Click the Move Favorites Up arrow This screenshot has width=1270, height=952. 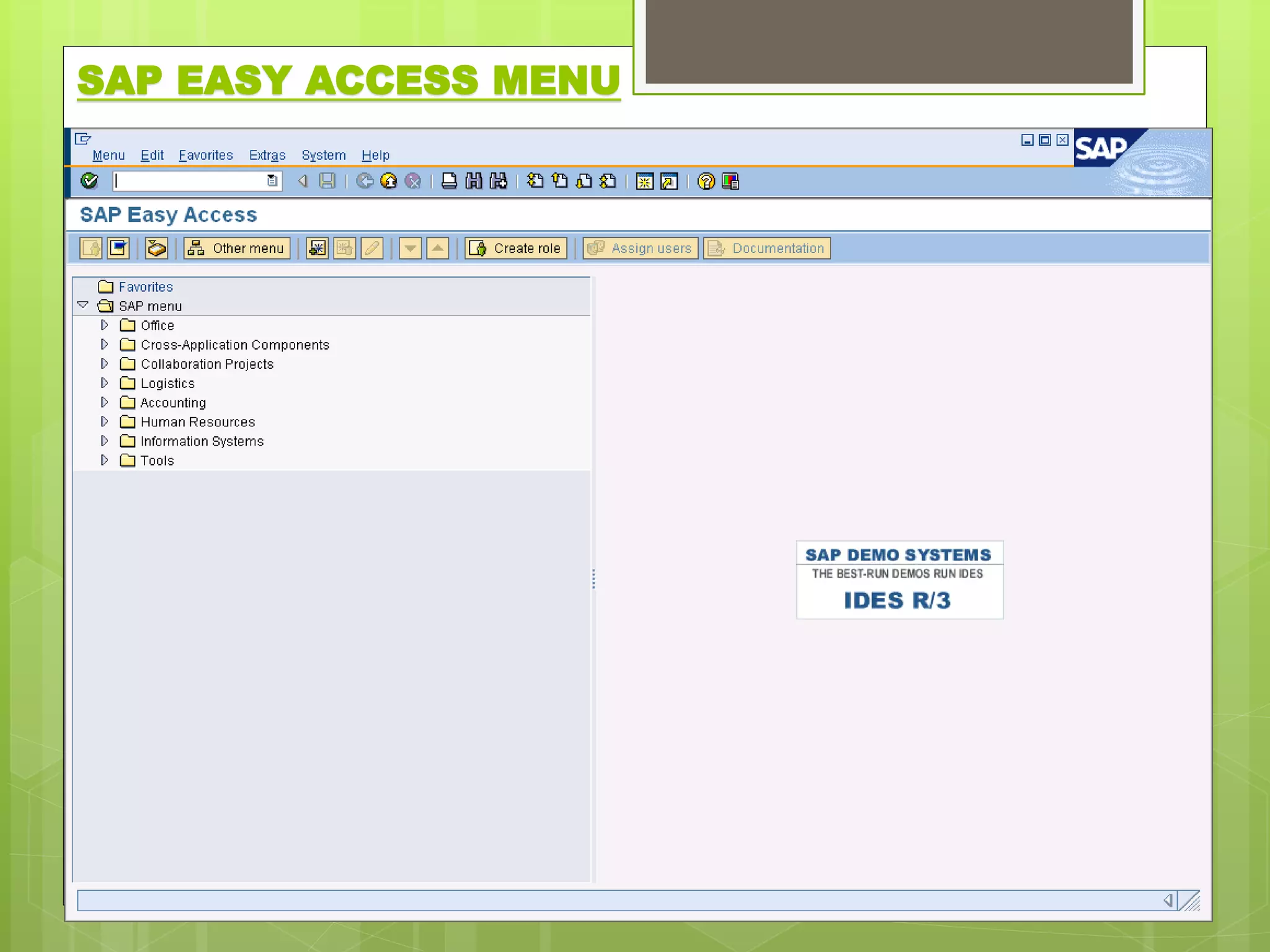click(x=437, y=249)
